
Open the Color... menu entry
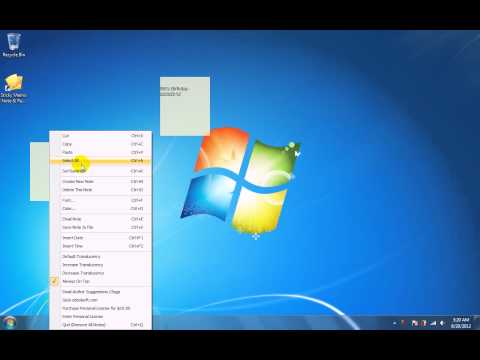click(x=100, y=209)
